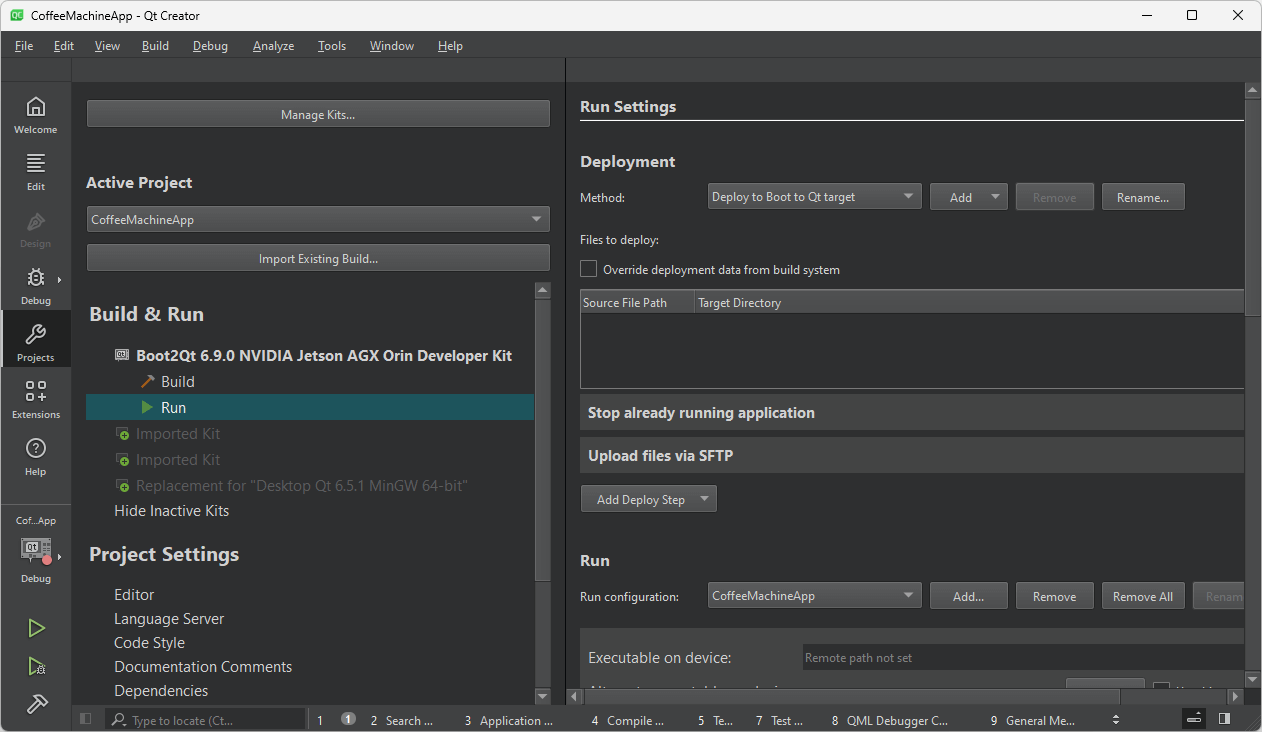Open the Extensions mode
Viewport: 1262px width, 732px height.
[35, 399]
